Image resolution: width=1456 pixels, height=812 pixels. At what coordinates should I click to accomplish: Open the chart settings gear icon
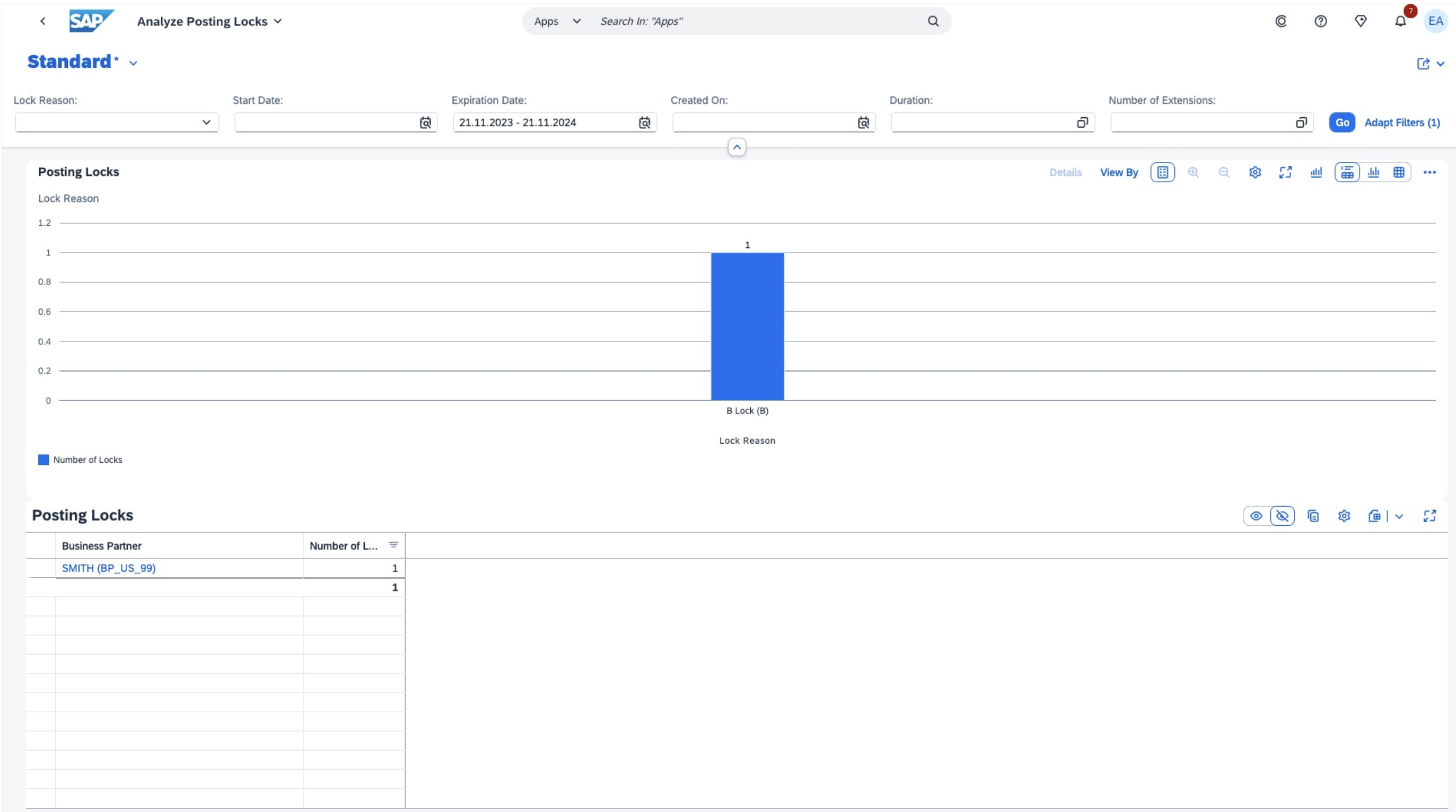pyautogui.click(x=1255, y=172)
